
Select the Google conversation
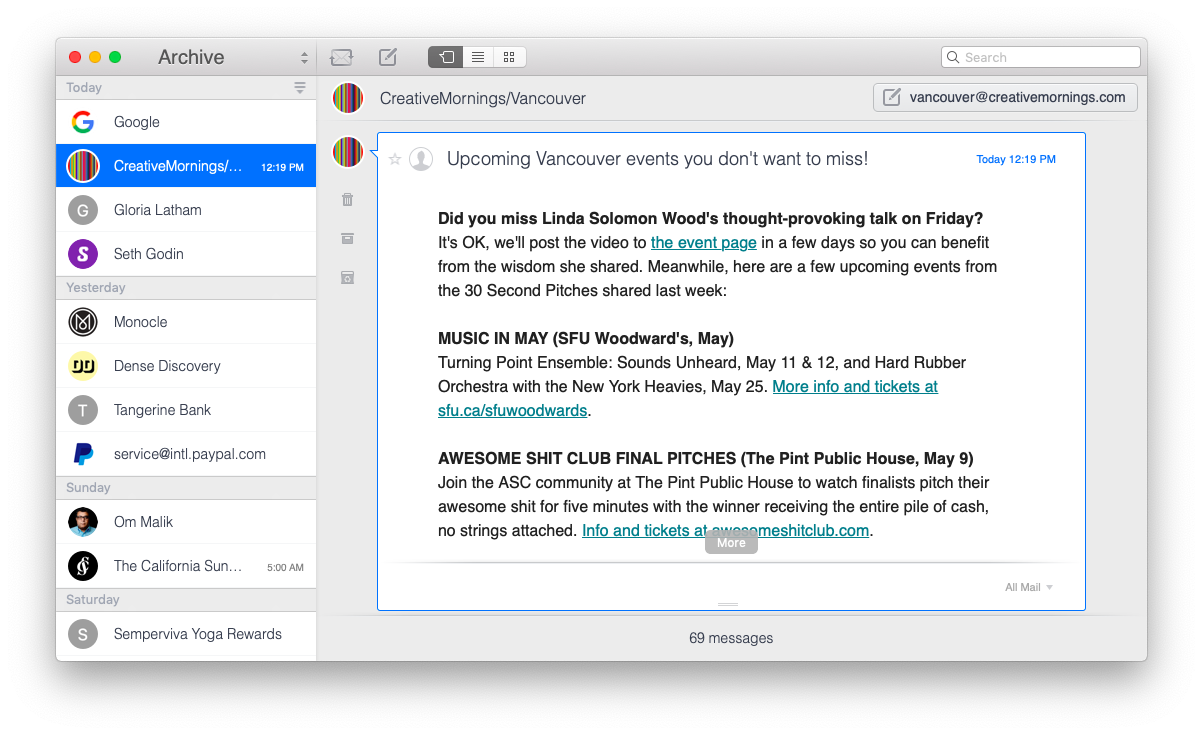point(186,122)
